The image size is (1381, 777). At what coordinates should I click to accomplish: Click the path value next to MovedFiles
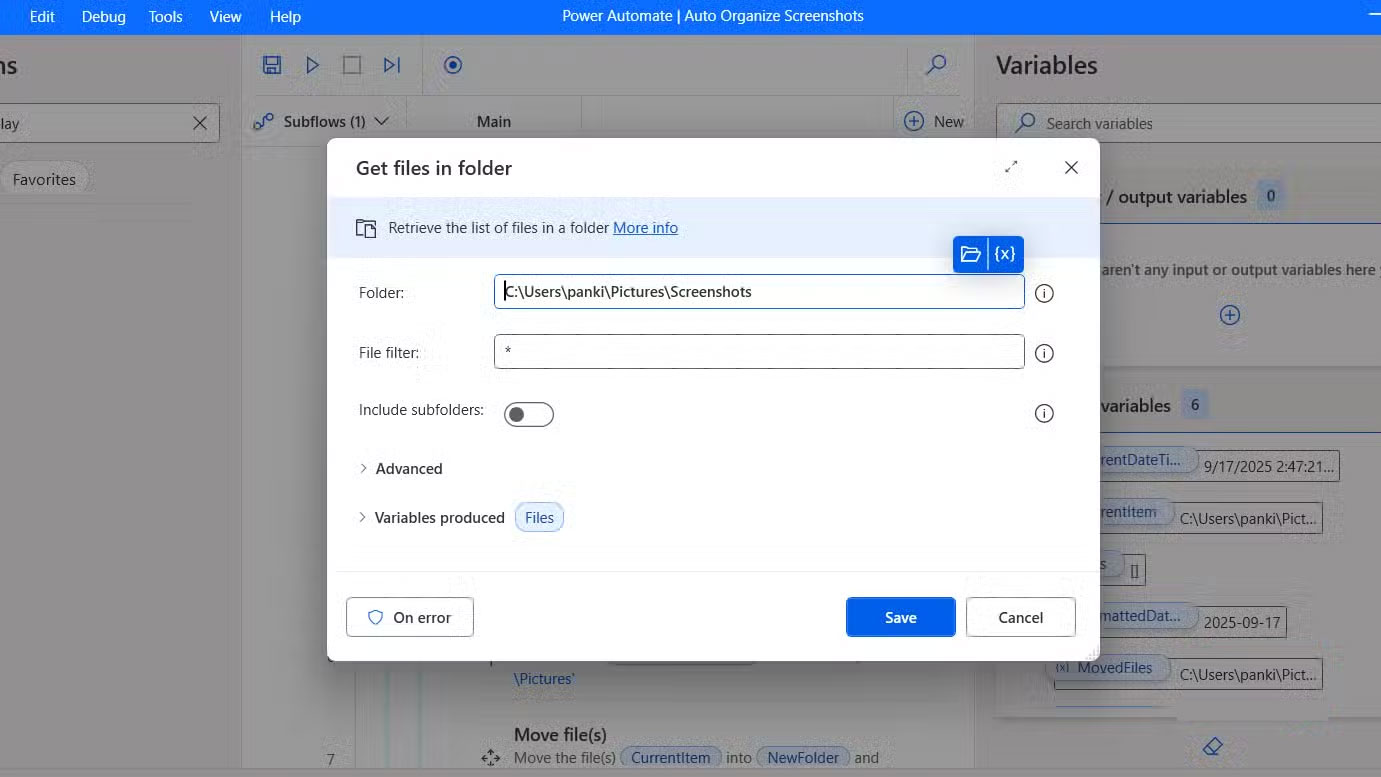click(x=1248, y=674)
